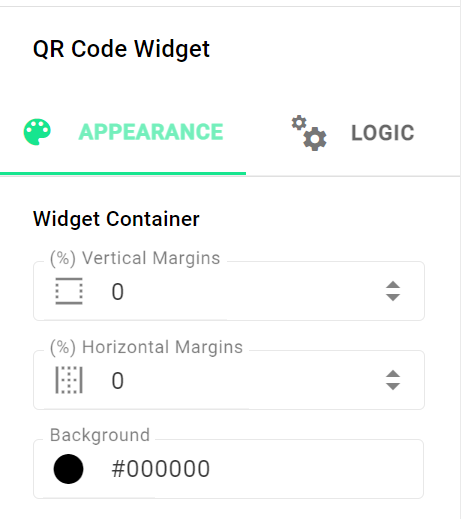The image size is (461, 519).
Task: Decrease Vertical Margins with down arrow
Action: click(393, 297)
